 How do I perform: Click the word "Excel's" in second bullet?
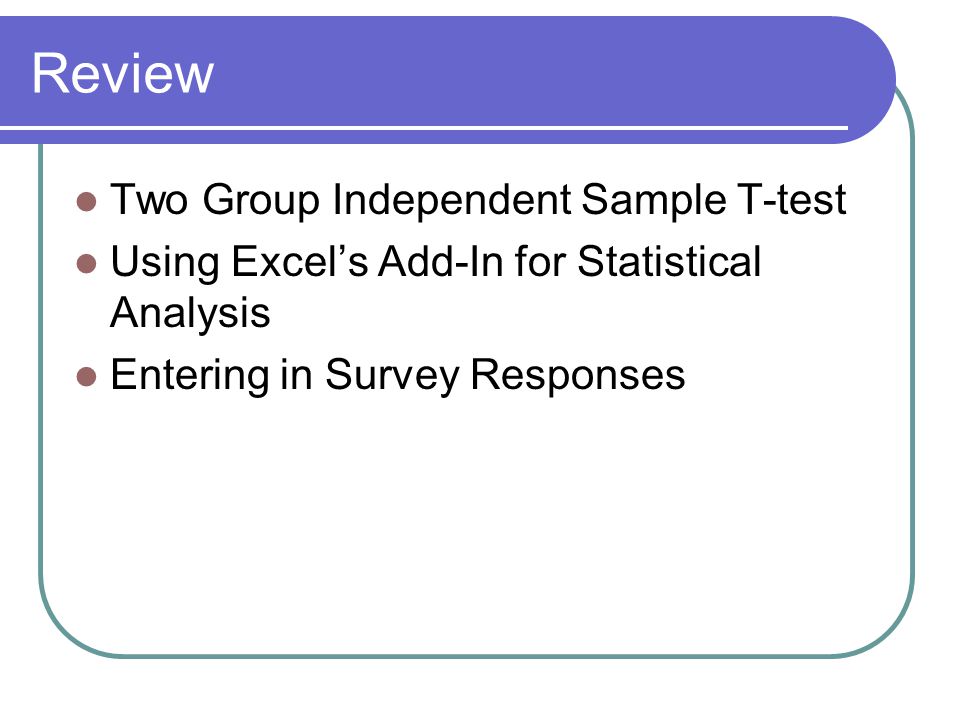tap(301, 261)
